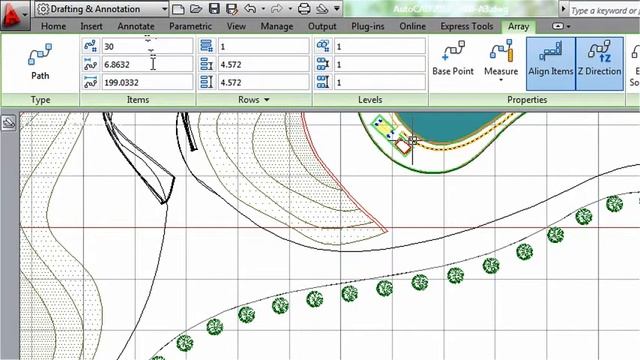Switch to the Plug-ins ribbon tab
640x360 pixels.
point(367,26)
